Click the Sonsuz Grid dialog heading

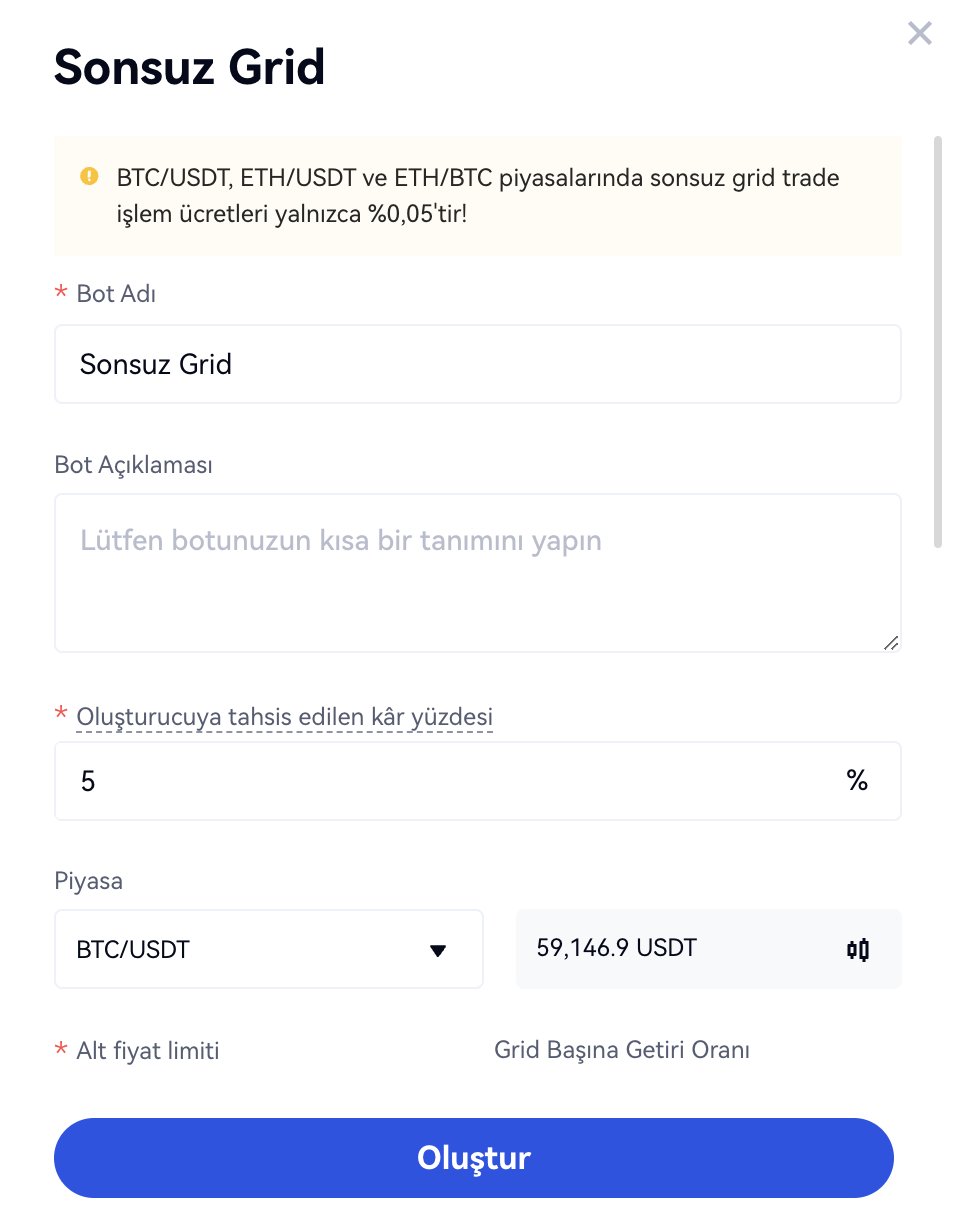[190, 67]
